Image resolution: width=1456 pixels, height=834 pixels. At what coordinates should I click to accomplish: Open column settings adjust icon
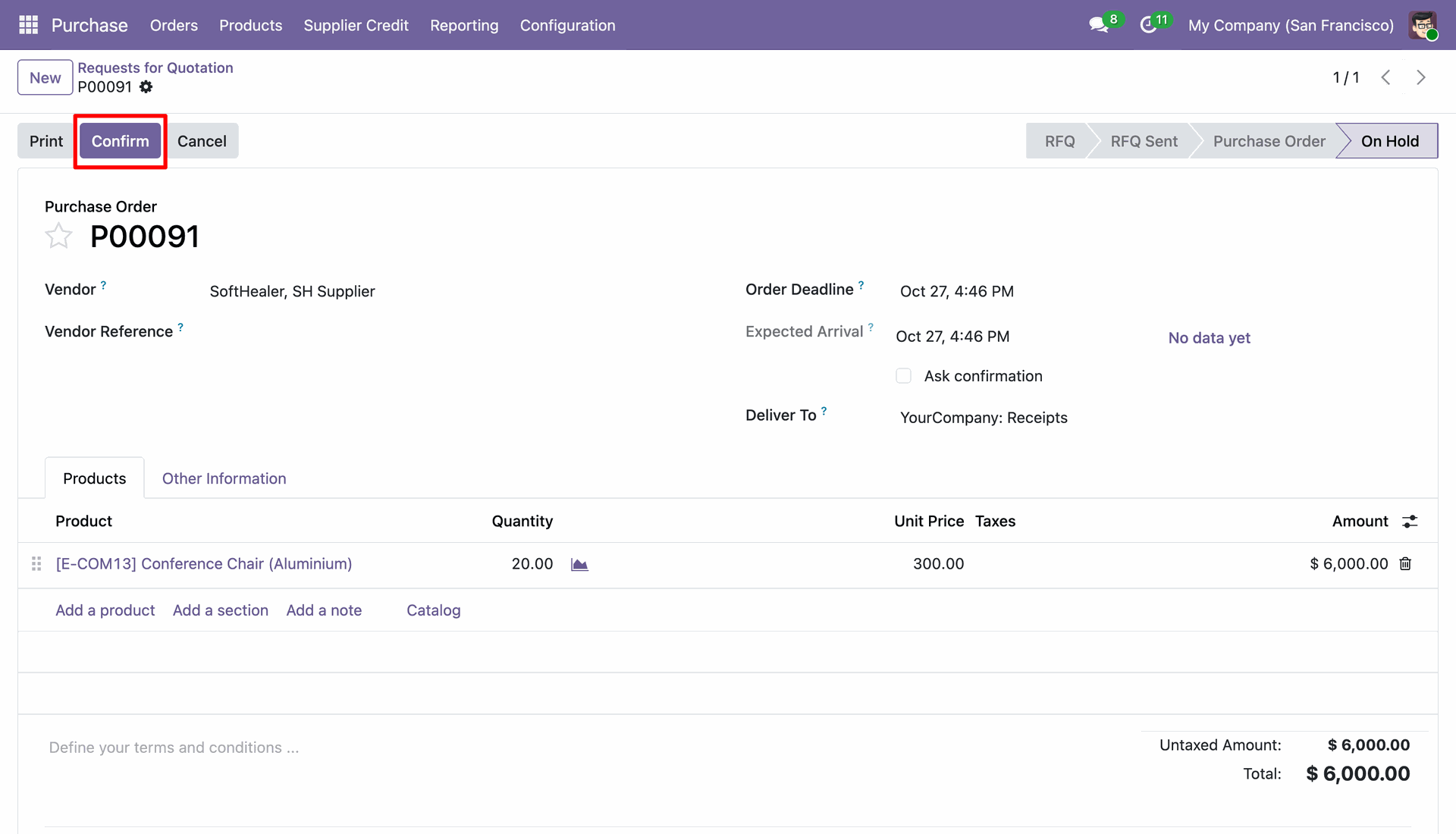[x=1410, y=522]
